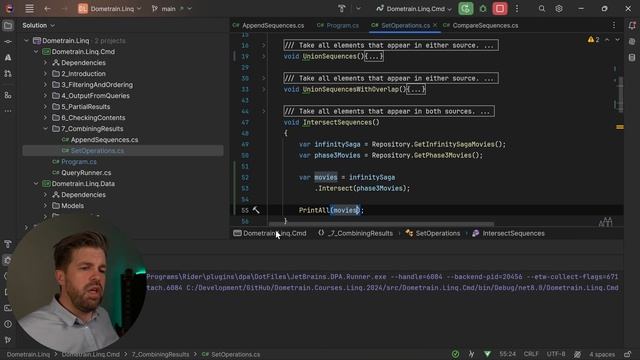Collapse the Dometrain.Linq solution node
The image size is (640, 360).
point(27,41)
